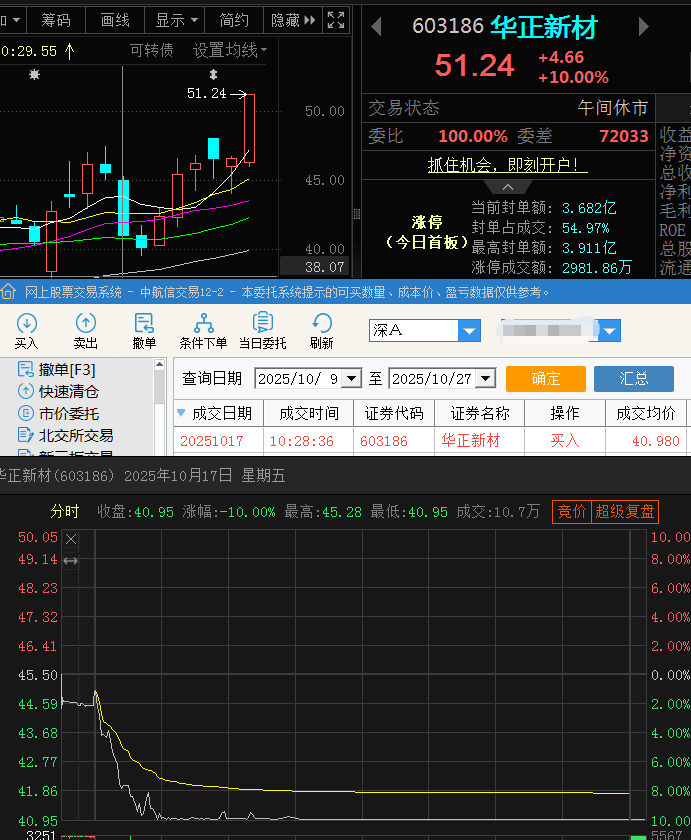Go to previous stock with left arrow

(x=377, y=26)
